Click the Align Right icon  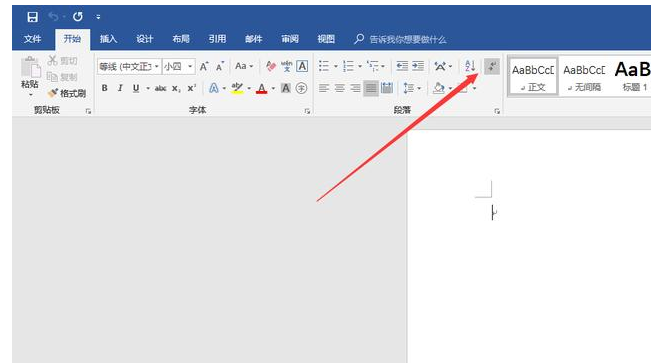coord(355,88)
